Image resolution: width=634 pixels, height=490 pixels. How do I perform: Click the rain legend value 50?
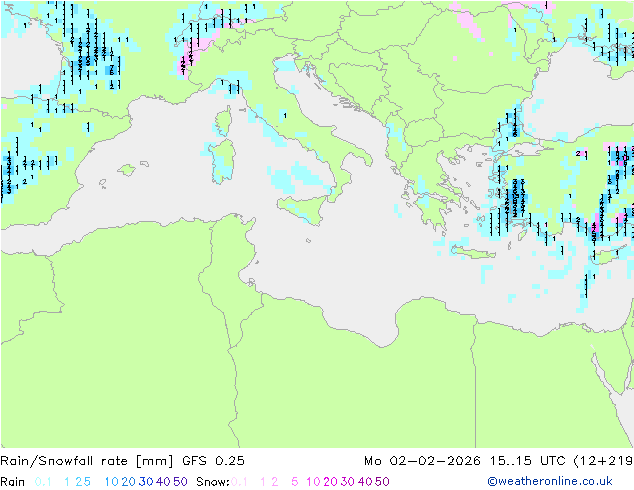click(180, 482)
